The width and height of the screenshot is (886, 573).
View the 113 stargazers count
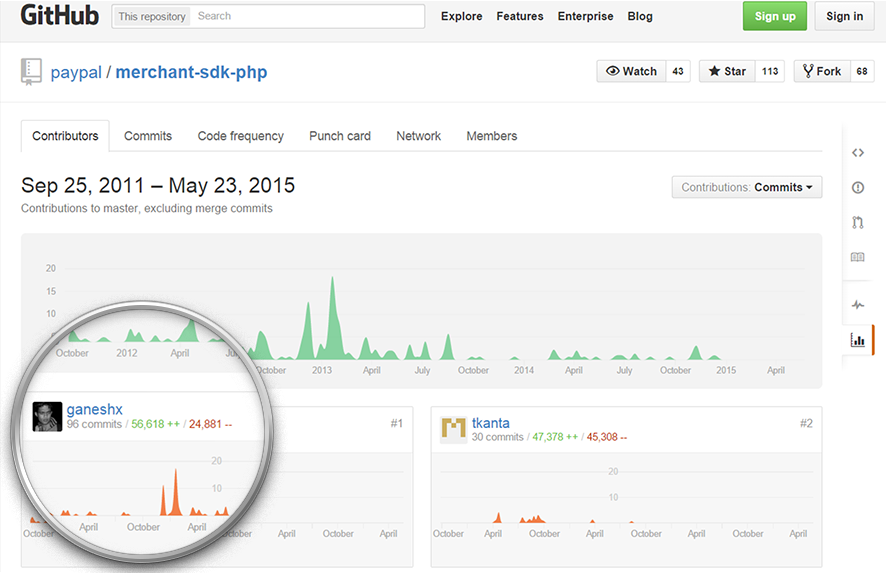[x=770, y=71]
